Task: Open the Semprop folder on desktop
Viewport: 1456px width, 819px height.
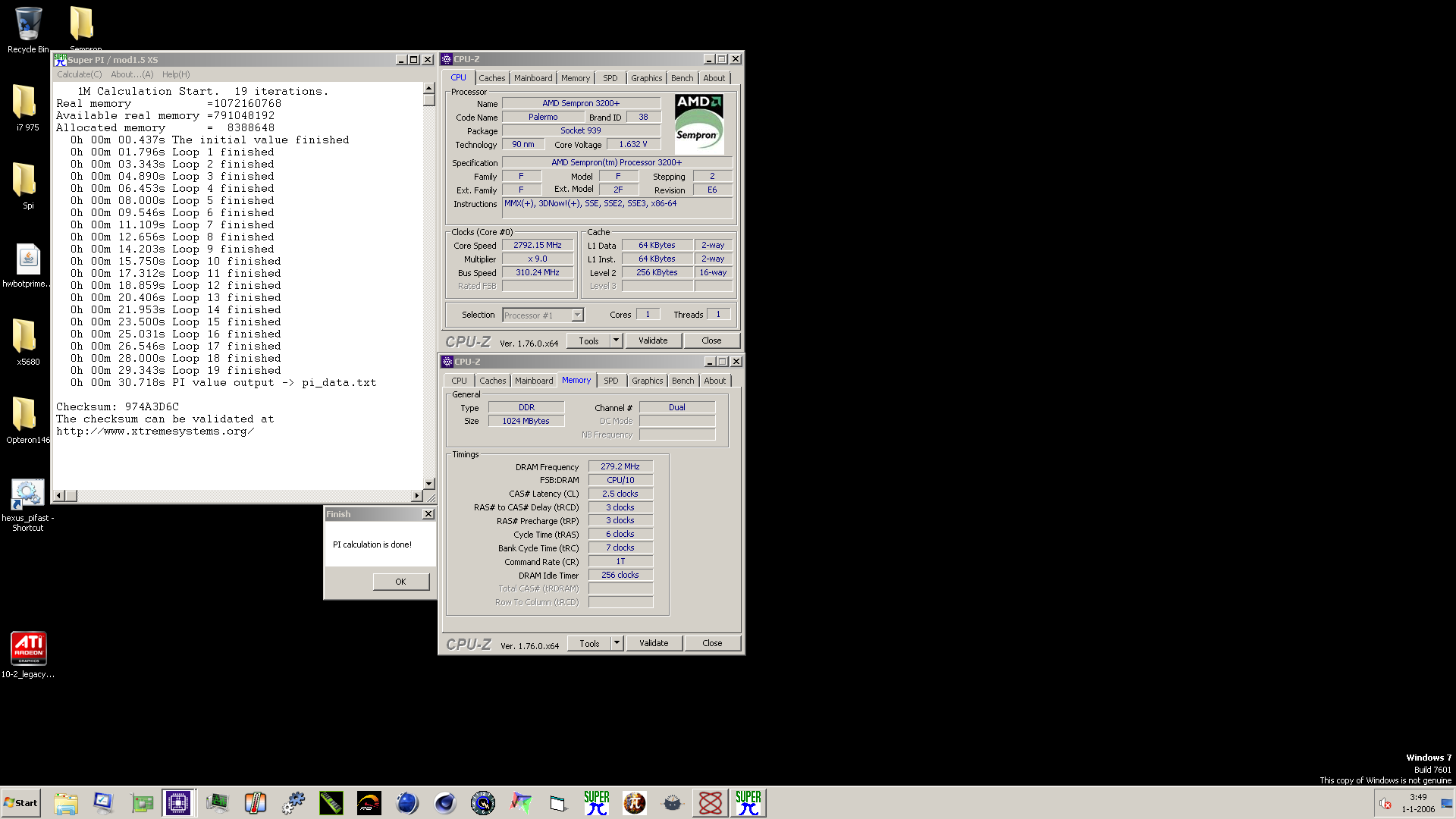Action: coord(82,29)
